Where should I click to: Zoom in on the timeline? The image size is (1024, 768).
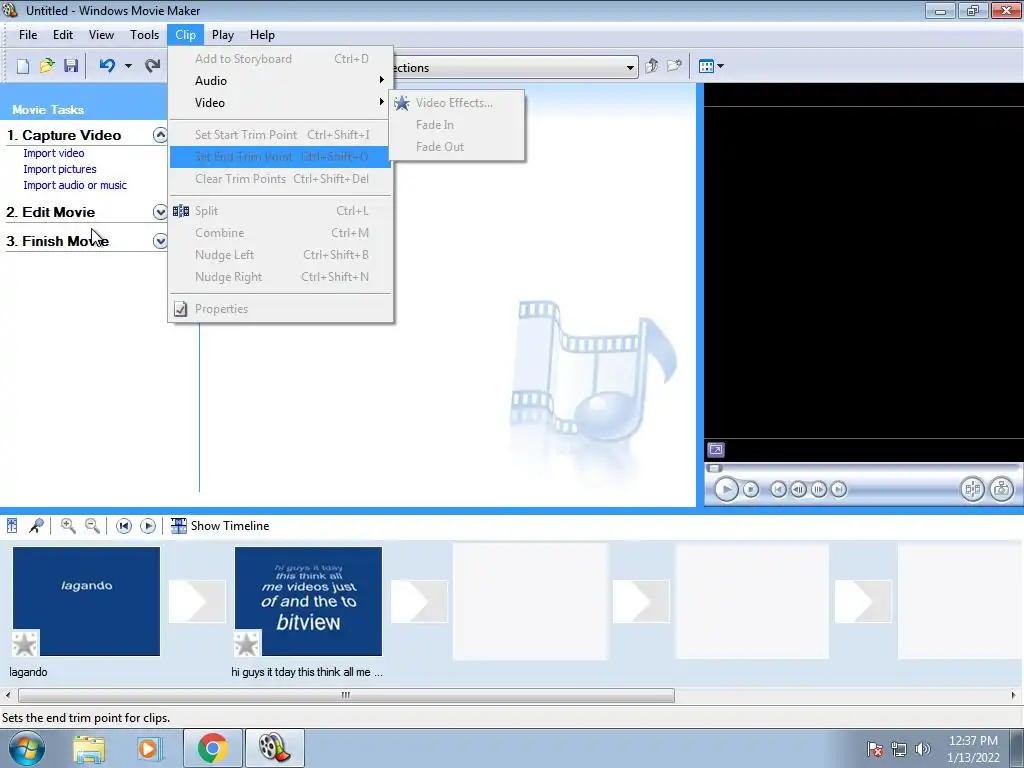tap(68, 526)
